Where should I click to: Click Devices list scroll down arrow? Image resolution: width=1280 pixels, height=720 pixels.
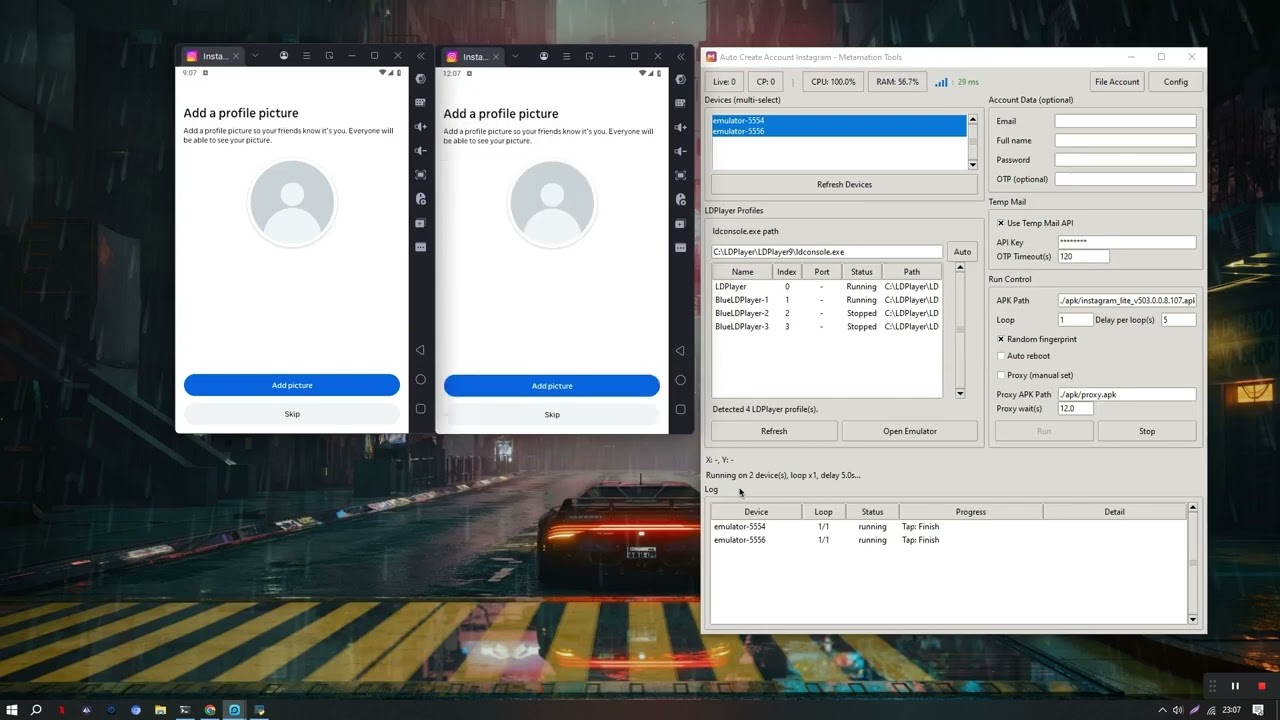[x=972, y=164]
